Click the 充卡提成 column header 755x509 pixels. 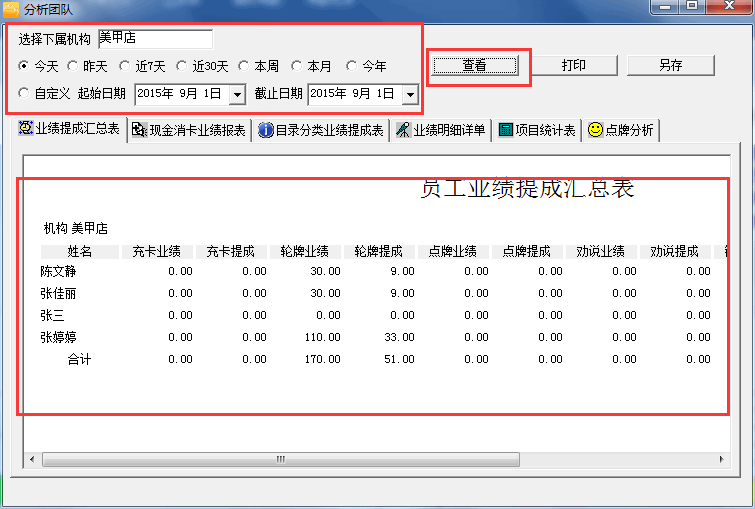tap(231, 251)
